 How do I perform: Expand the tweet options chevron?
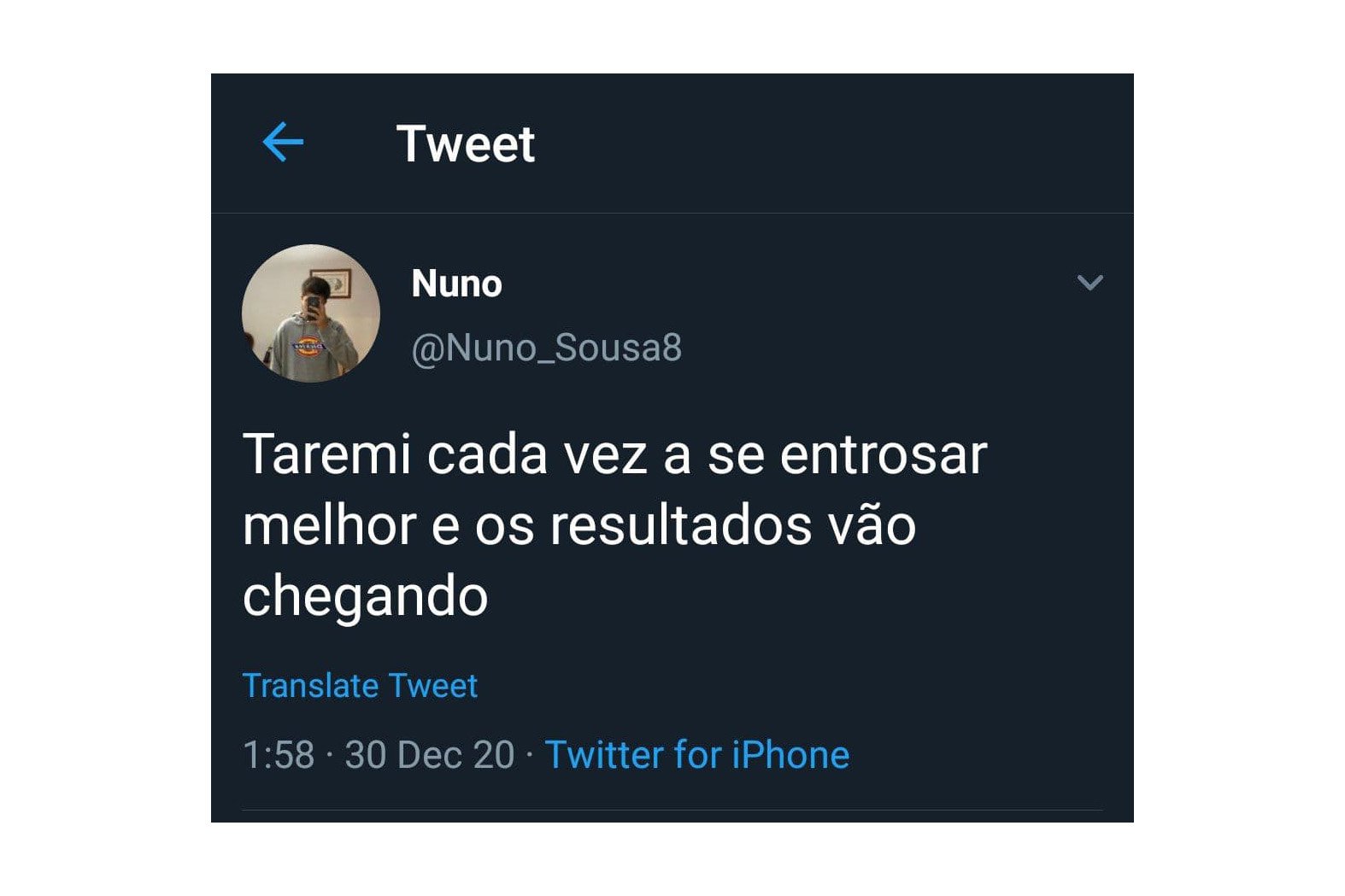point(1090,282)
